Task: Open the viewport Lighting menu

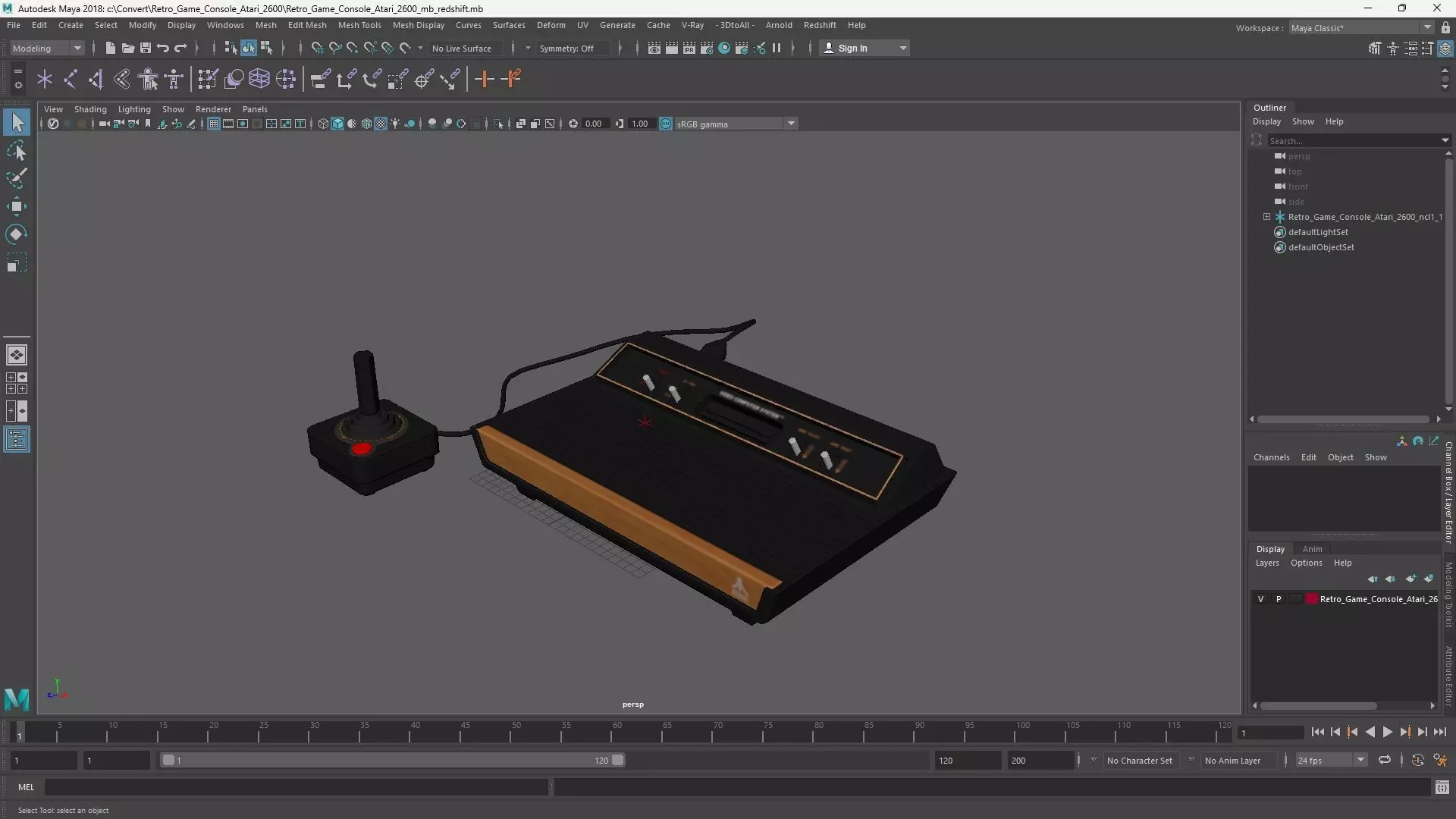Action: click(x=134, y=109)
